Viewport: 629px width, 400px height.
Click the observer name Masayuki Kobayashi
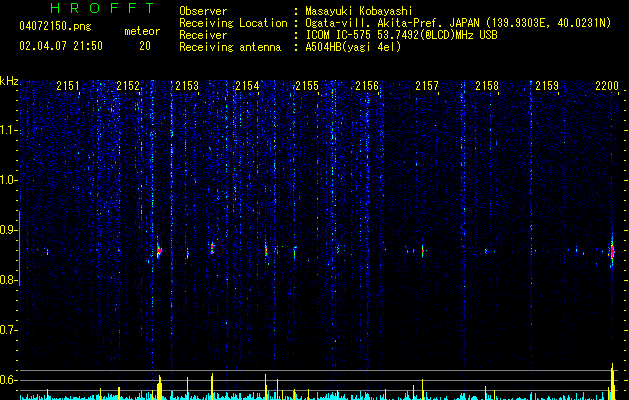(359, 11)
